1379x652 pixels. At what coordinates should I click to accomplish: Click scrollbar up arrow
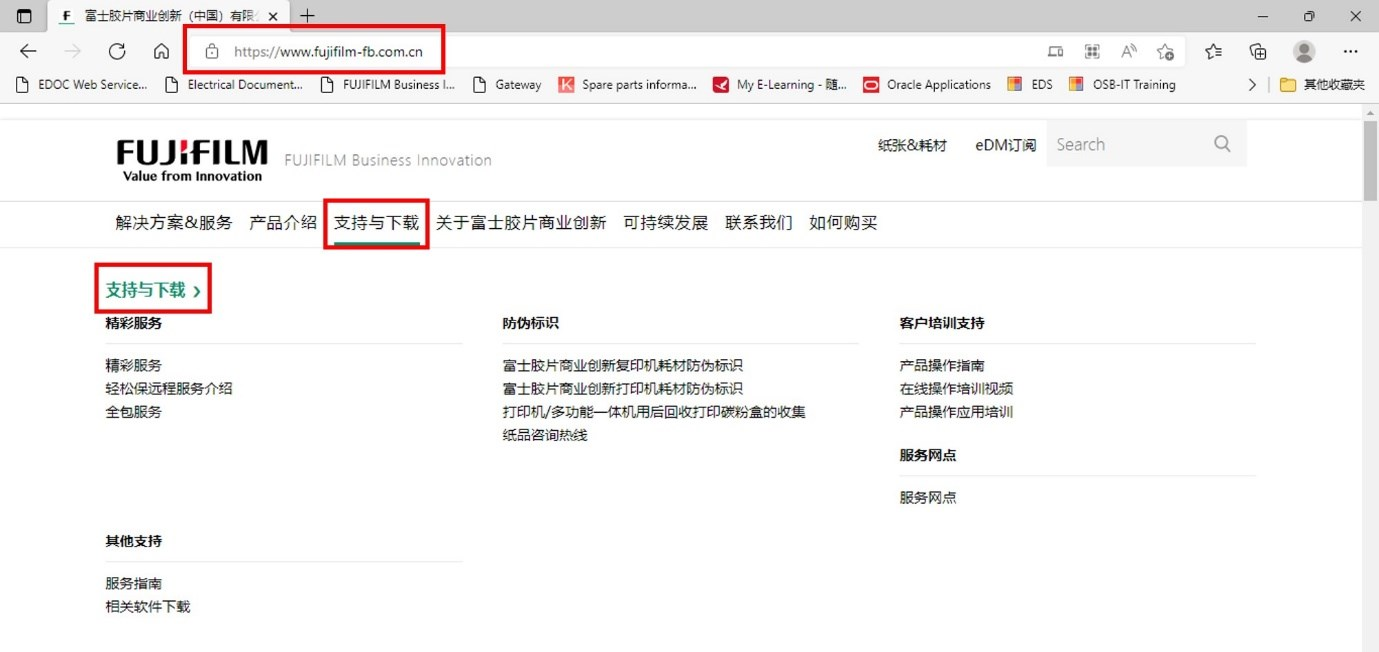(1370, 112)
